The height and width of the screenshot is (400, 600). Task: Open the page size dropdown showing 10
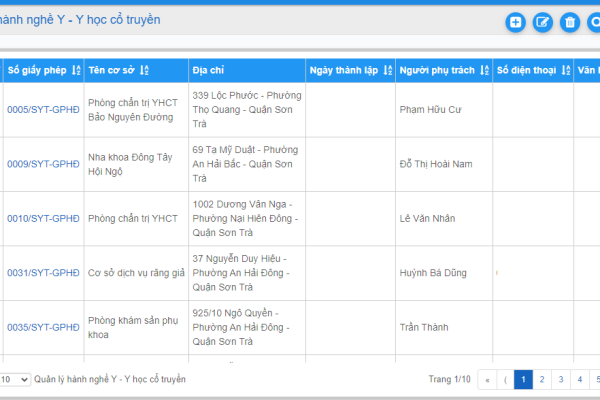[x=15, y=379]
